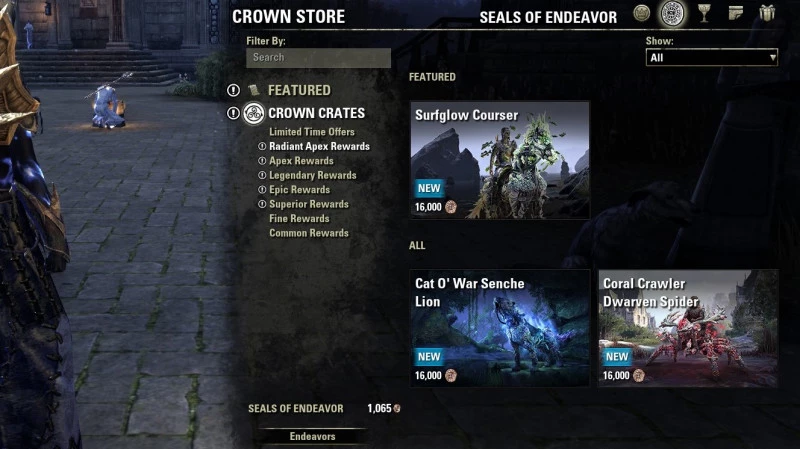Screen dimensions: 800x449
Task: Click the Crown Crates swirl emblem icon
Action: (x=254, y=113)
